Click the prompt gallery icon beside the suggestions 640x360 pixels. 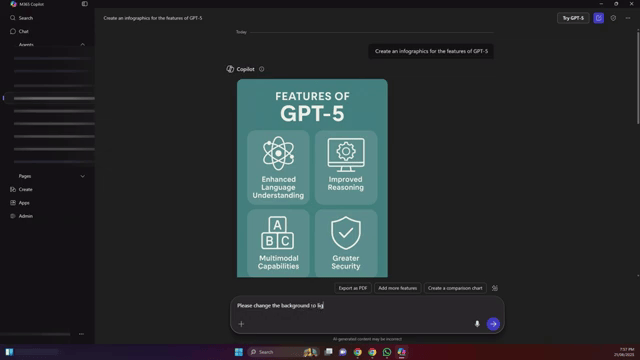click(x=495, y=288)
